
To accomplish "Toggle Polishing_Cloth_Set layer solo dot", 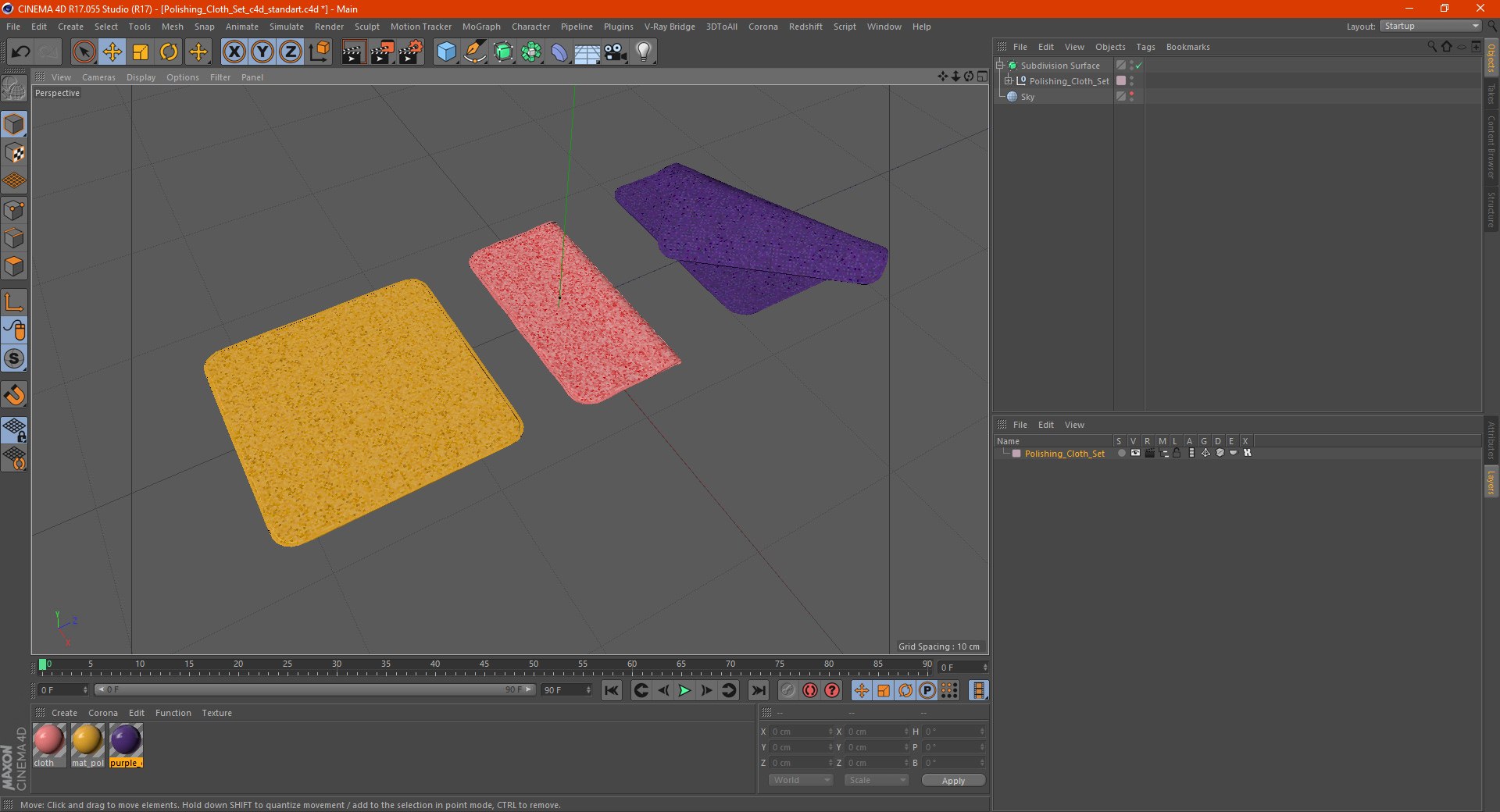I will pyautogui.click(x=1122, y=453).
